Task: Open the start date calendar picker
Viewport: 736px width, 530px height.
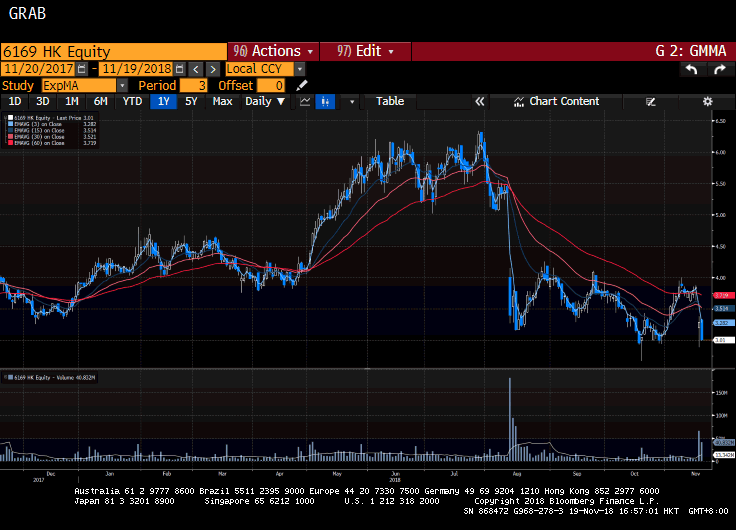Action: point(82,69)
